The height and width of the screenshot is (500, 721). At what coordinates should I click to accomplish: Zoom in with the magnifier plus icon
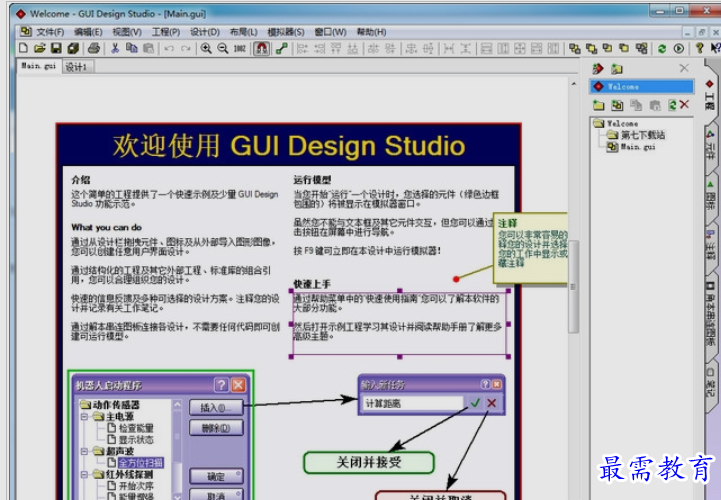tap(206, 48)
